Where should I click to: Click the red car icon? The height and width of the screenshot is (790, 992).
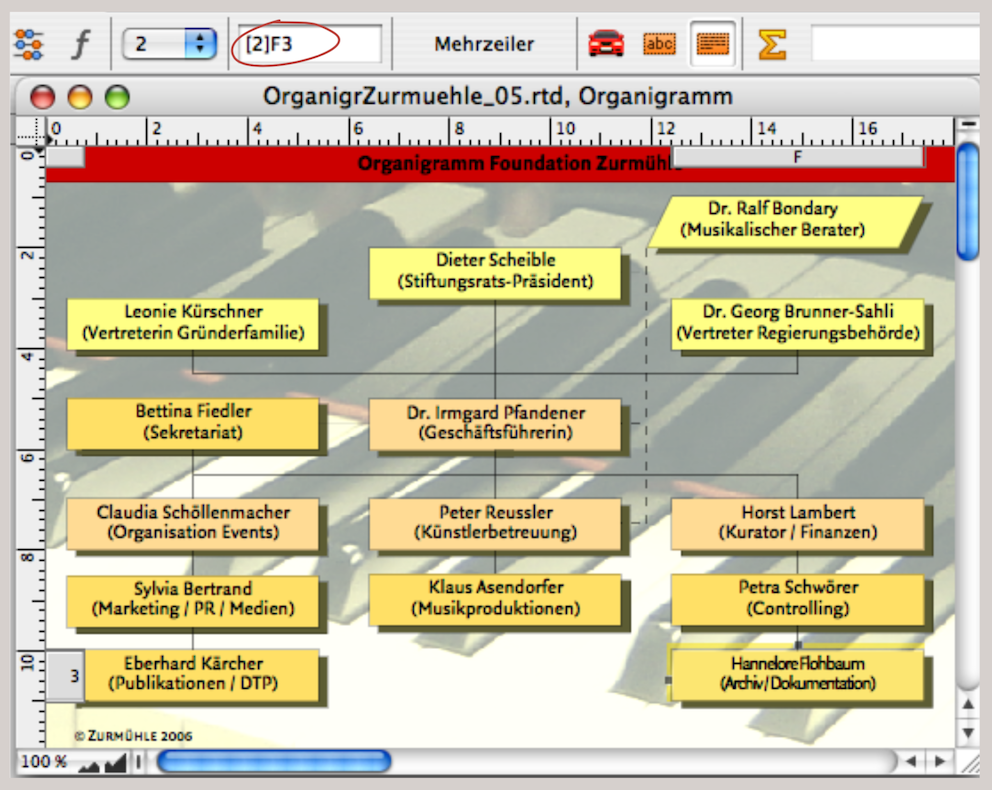(606, 44)
